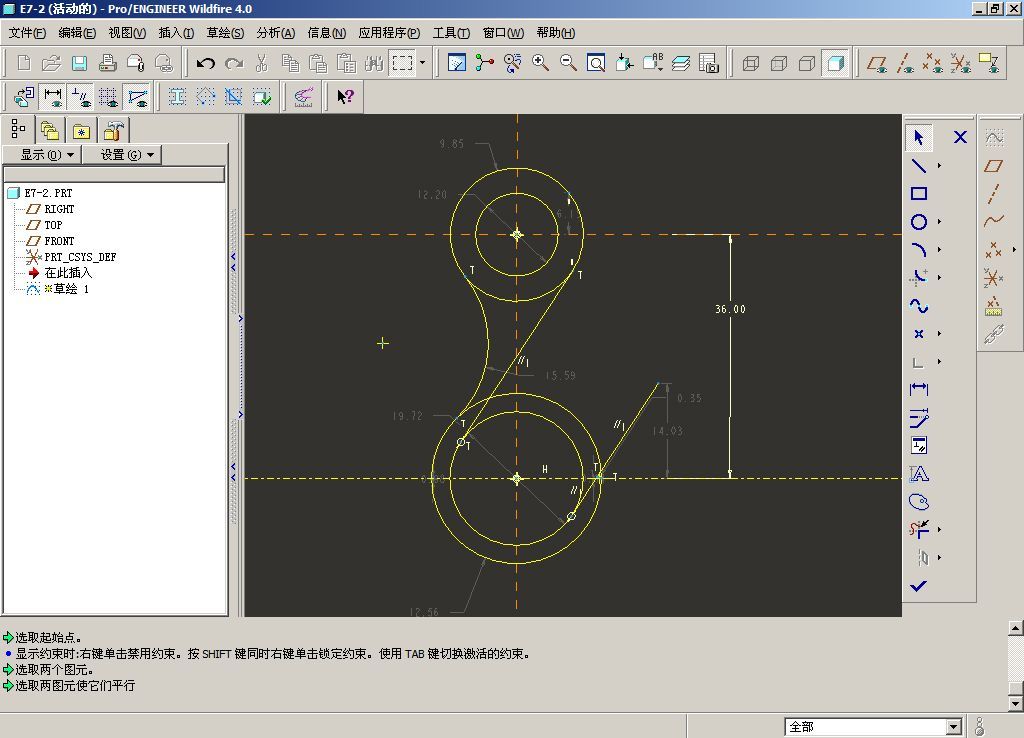
Task: Open the 分析 menu
Action: [x=276, y=33]
